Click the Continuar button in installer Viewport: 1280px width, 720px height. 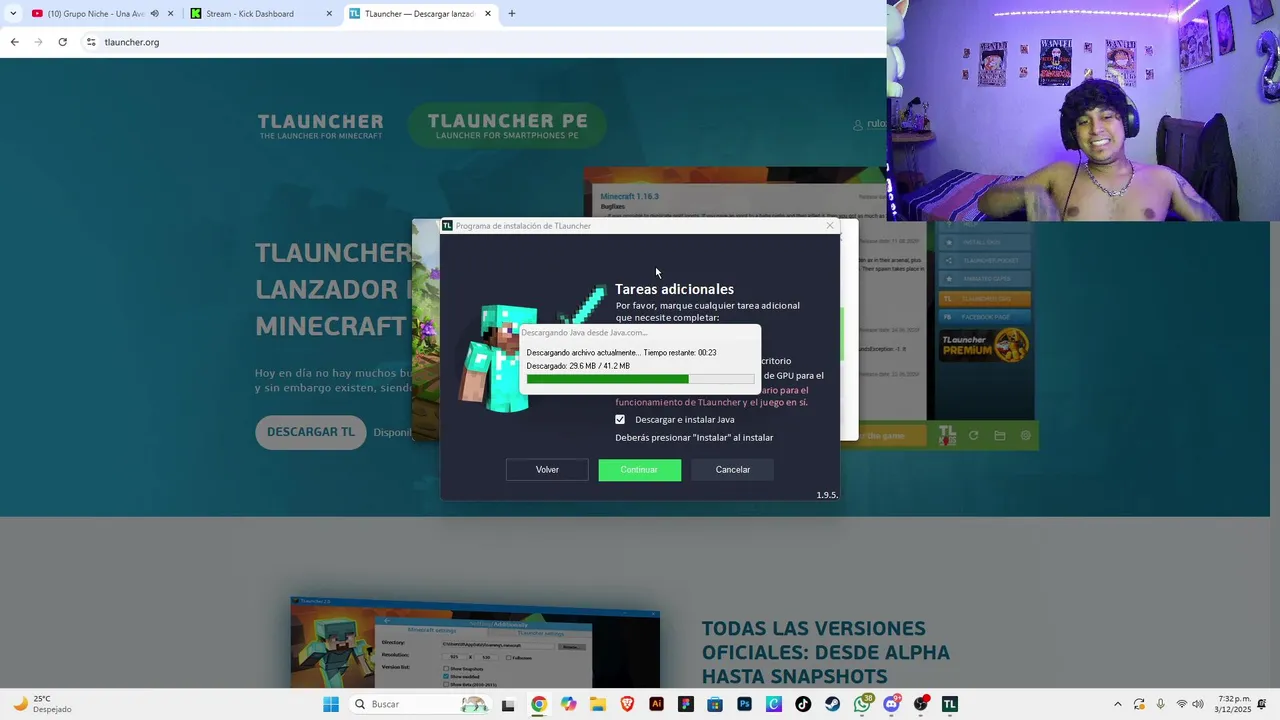click(x=640, y=470)
